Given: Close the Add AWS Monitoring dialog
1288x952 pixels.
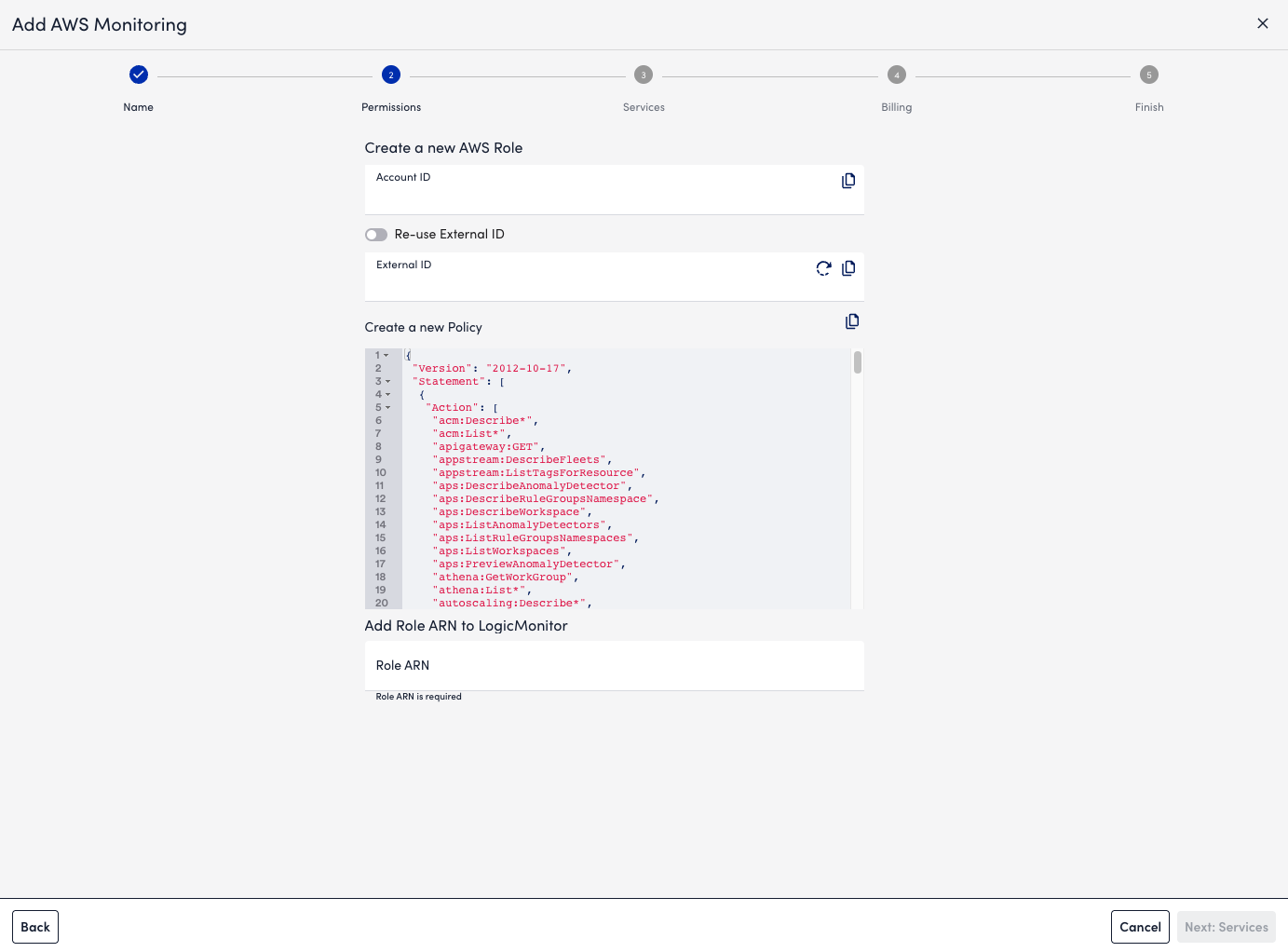Looking at the screenshot, I should [x=1262, y=23].
